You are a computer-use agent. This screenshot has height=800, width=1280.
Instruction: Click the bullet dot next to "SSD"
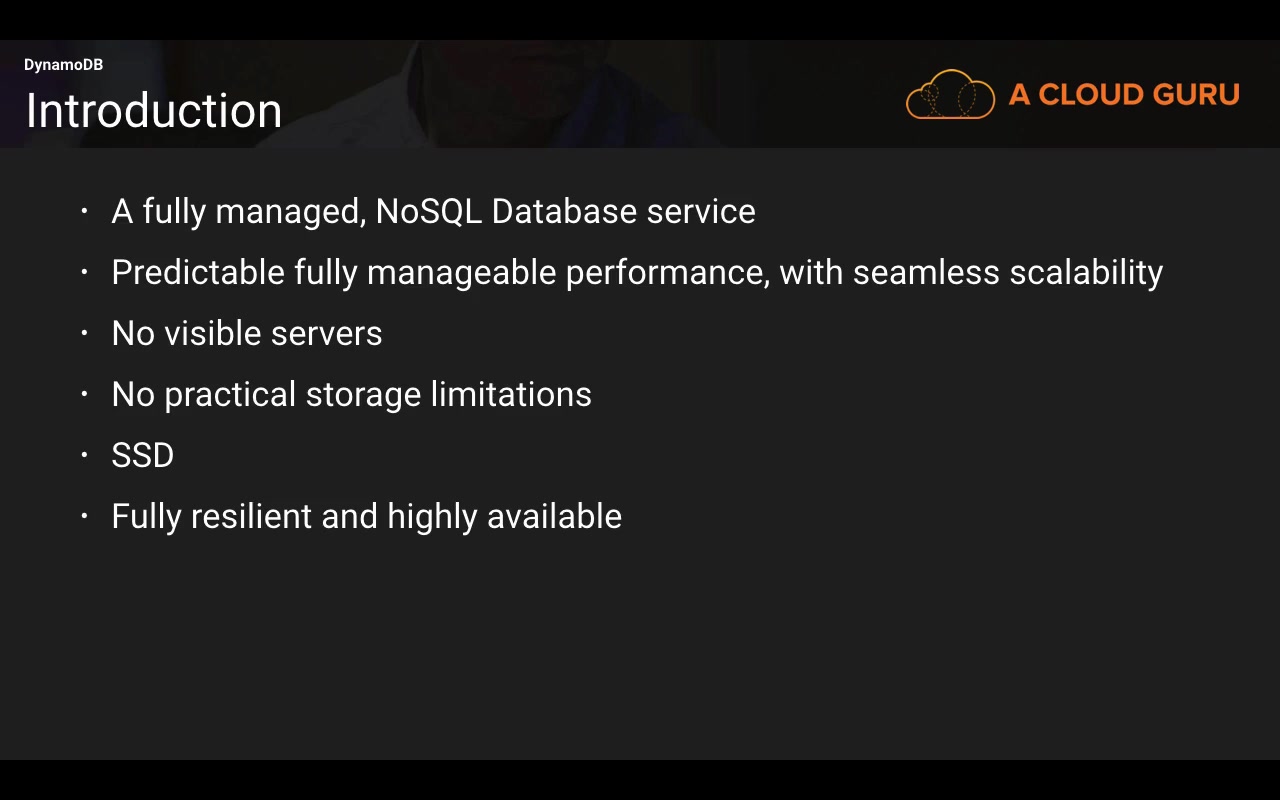coord(85,455)
